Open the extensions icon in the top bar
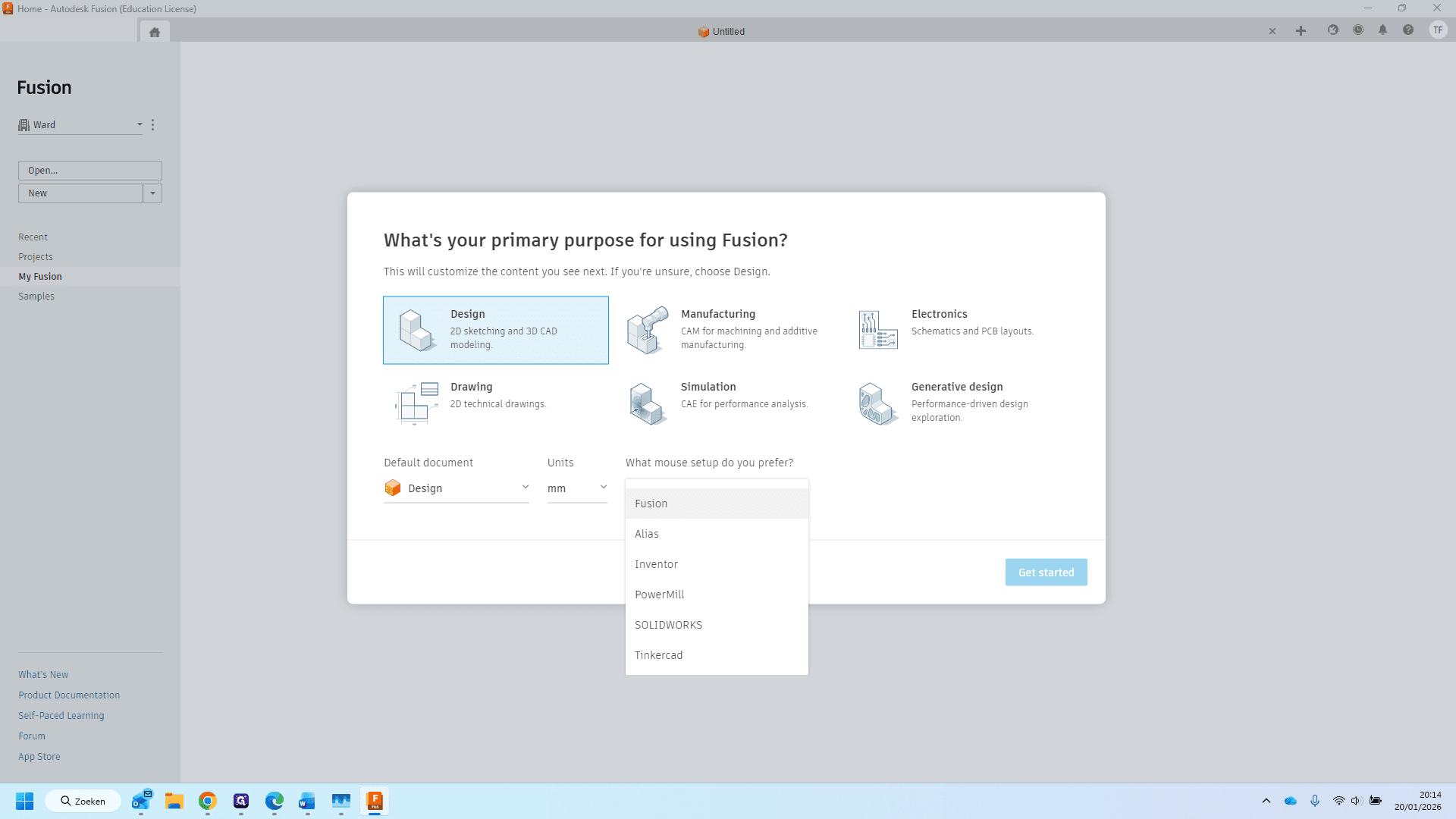Image resolution: width=1456 pixels, height=819 pixels. 1333,30
